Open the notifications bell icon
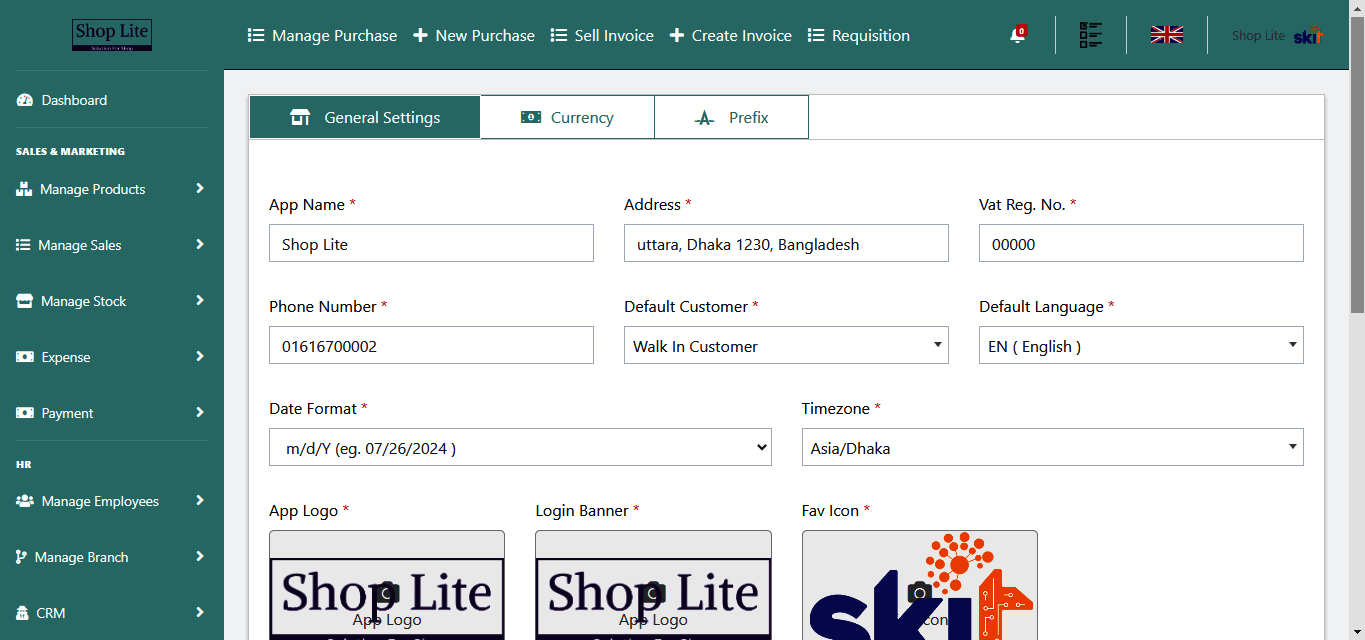Viewport: 1365px width, 640px height. pos(1017,34)
